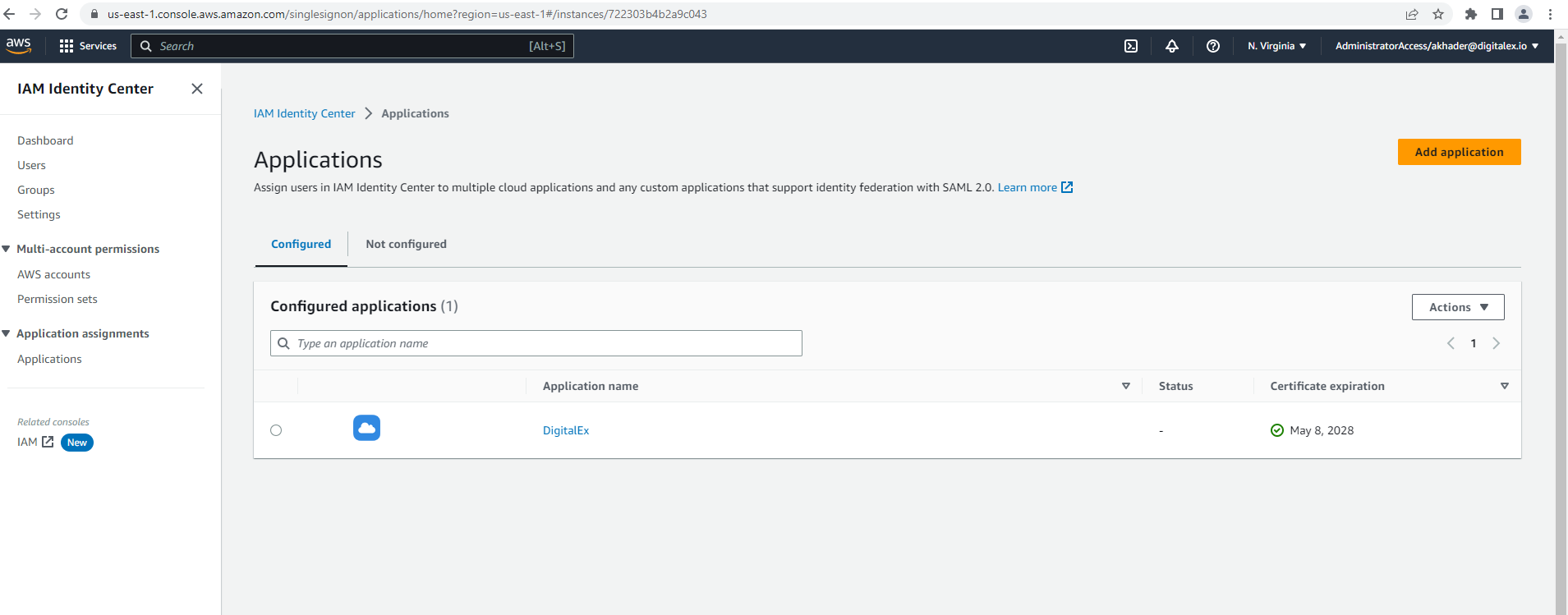Click the DigitalEx application cloud icon

pyautogui.click(x=366, y=428)
